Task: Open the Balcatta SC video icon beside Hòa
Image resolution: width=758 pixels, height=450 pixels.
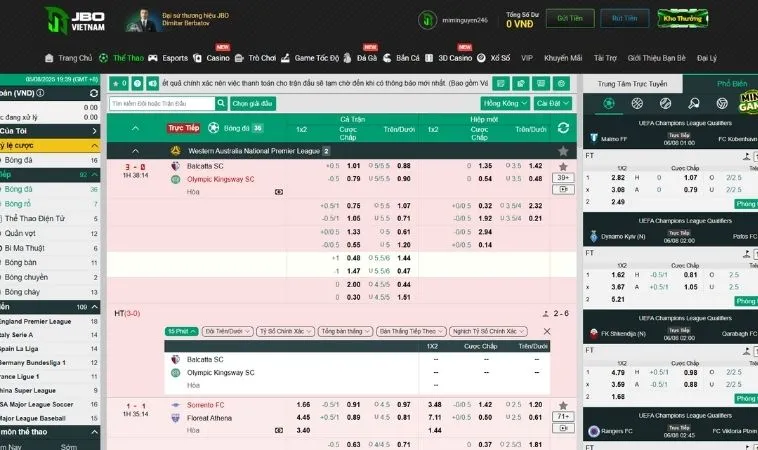Action: coord(279,192)
